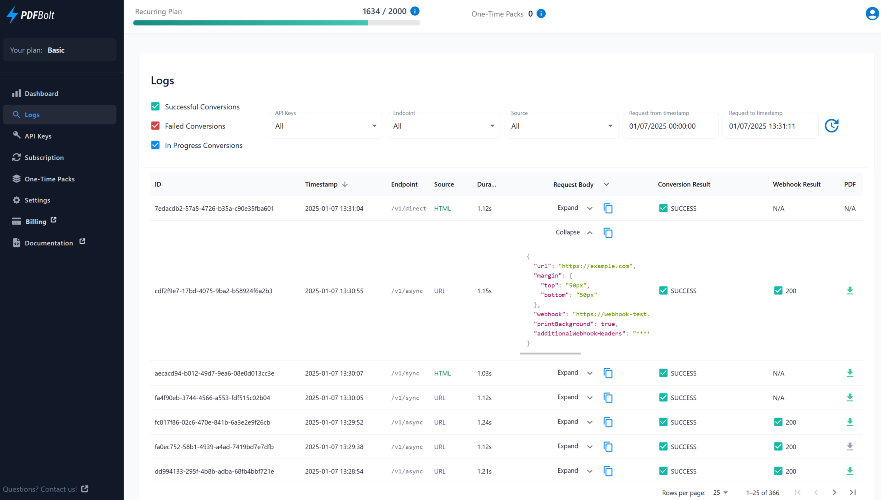This screenshot has width=881, height=500.
Task: Download PDF for the 13:28:54 log entry
Action: point(850,471)
